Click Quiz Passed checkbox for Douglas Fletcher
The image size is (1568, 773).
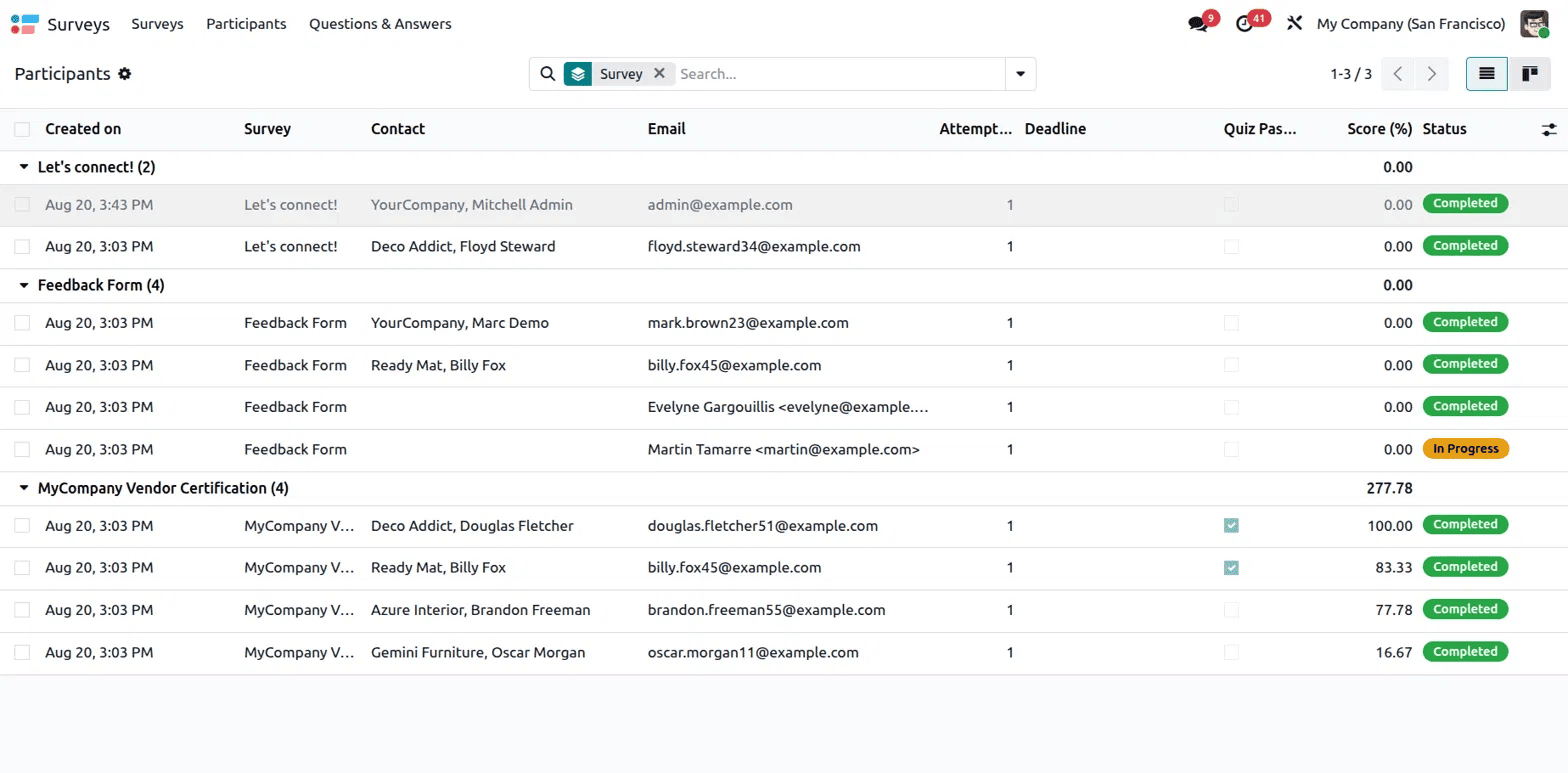[1231, 526]
